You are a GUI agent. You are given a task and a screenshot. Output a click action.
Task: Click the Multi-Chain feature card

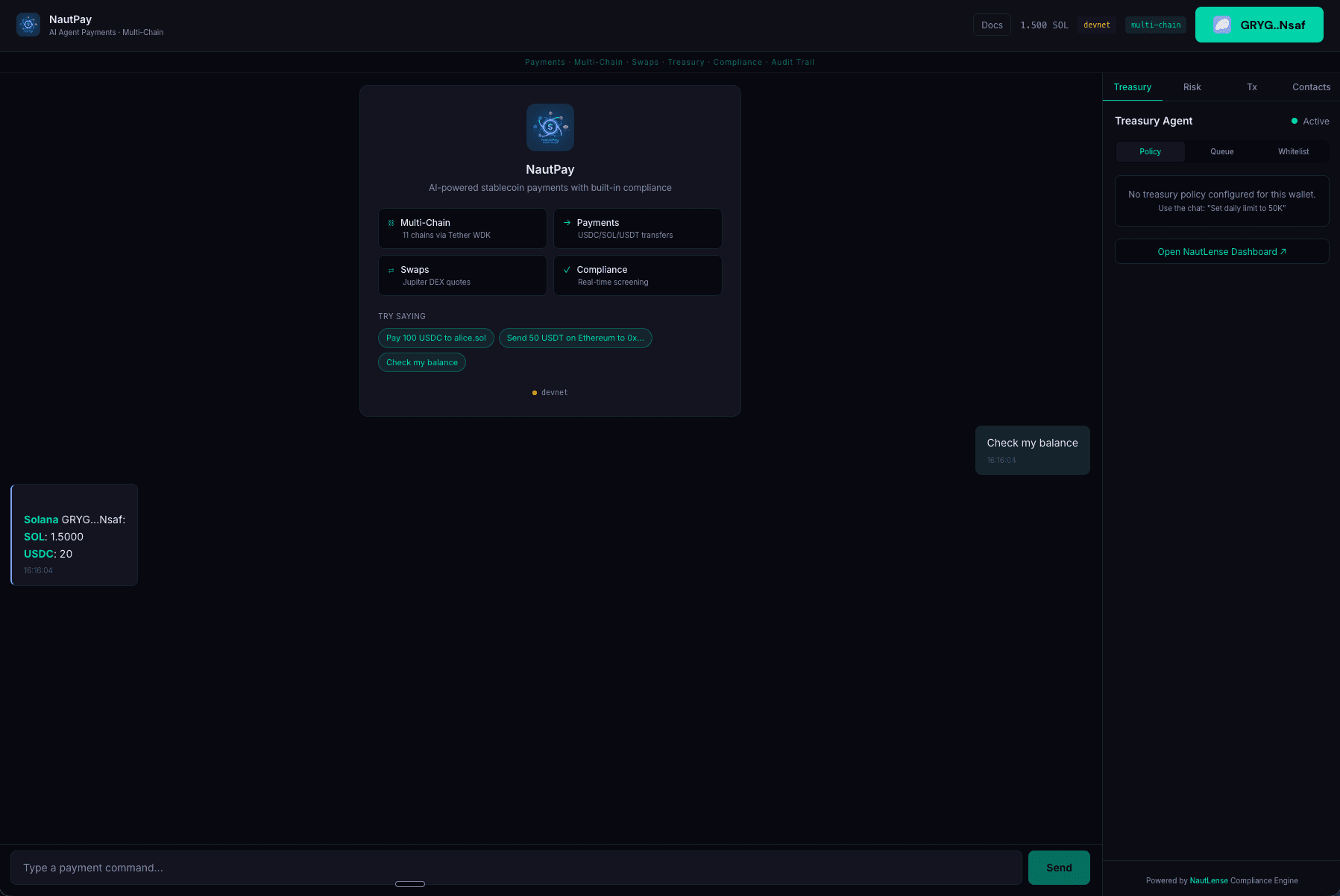pos(462,228)
